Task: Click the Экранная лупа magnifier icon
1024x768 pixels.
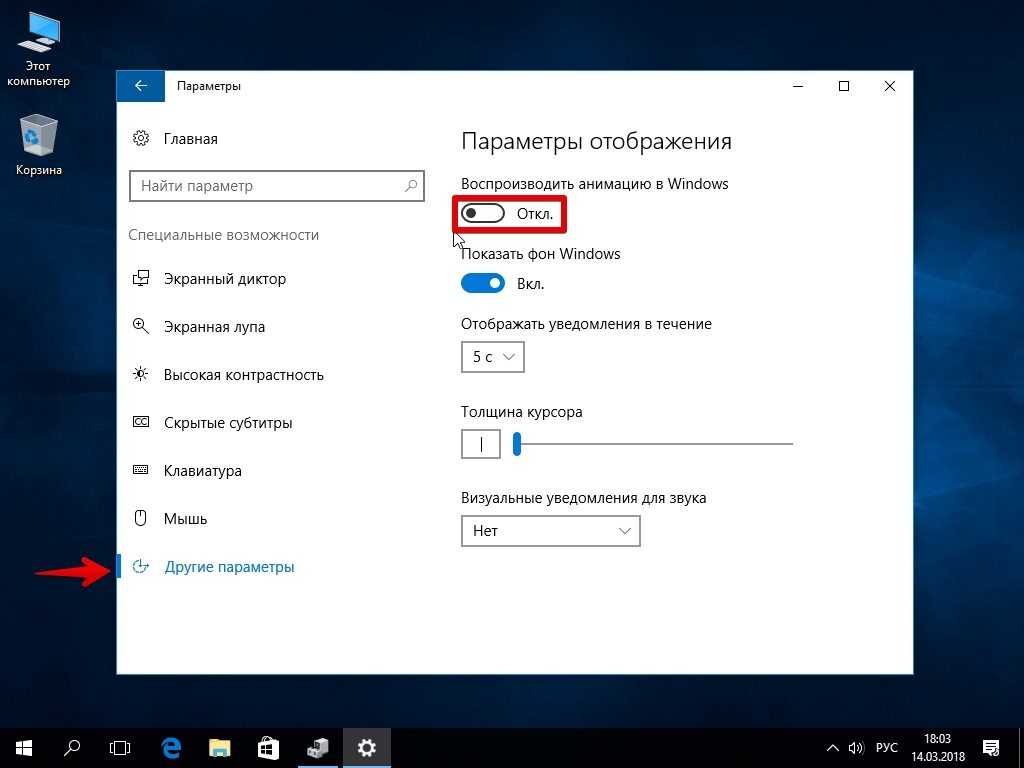Action: [141, 326]
